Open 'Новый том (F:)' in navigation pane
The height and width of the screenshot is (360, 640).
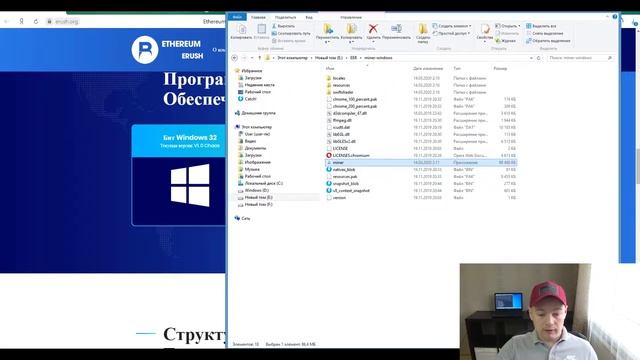258,204
